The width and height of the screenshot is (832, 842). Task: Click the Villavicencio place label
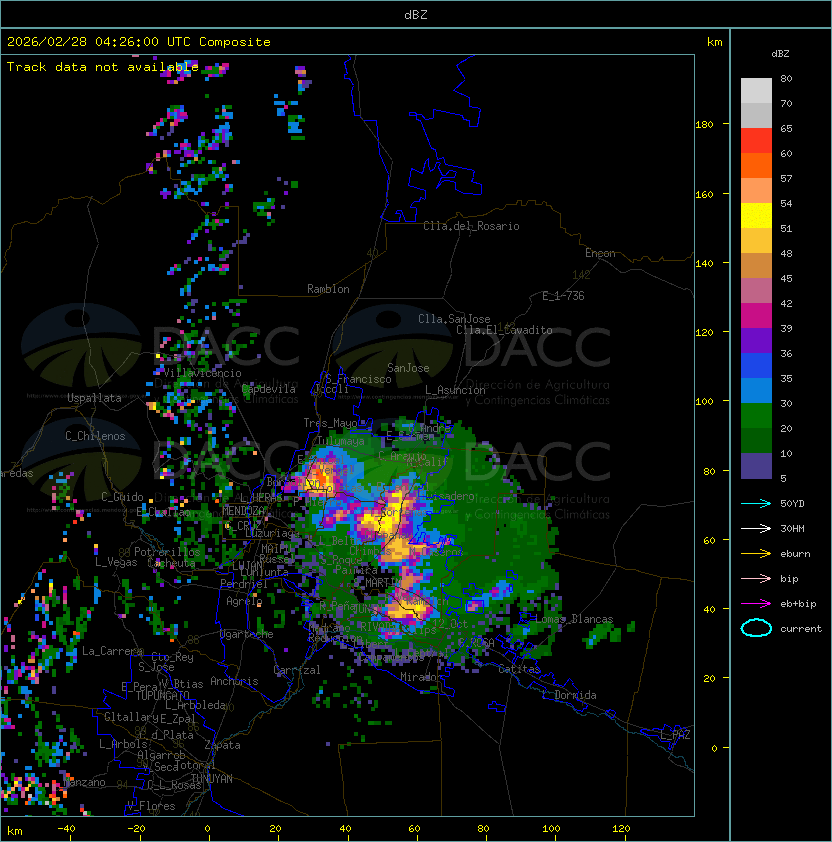click(x=202, y=373)
